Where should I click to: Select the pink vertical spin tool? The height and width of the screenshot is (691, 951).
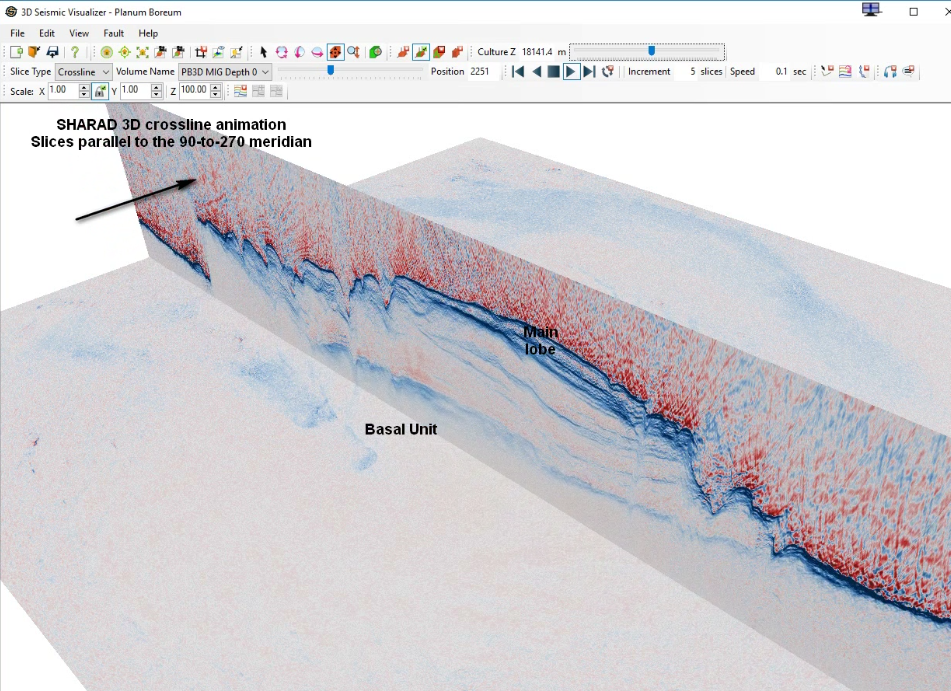tap(300, 52)
